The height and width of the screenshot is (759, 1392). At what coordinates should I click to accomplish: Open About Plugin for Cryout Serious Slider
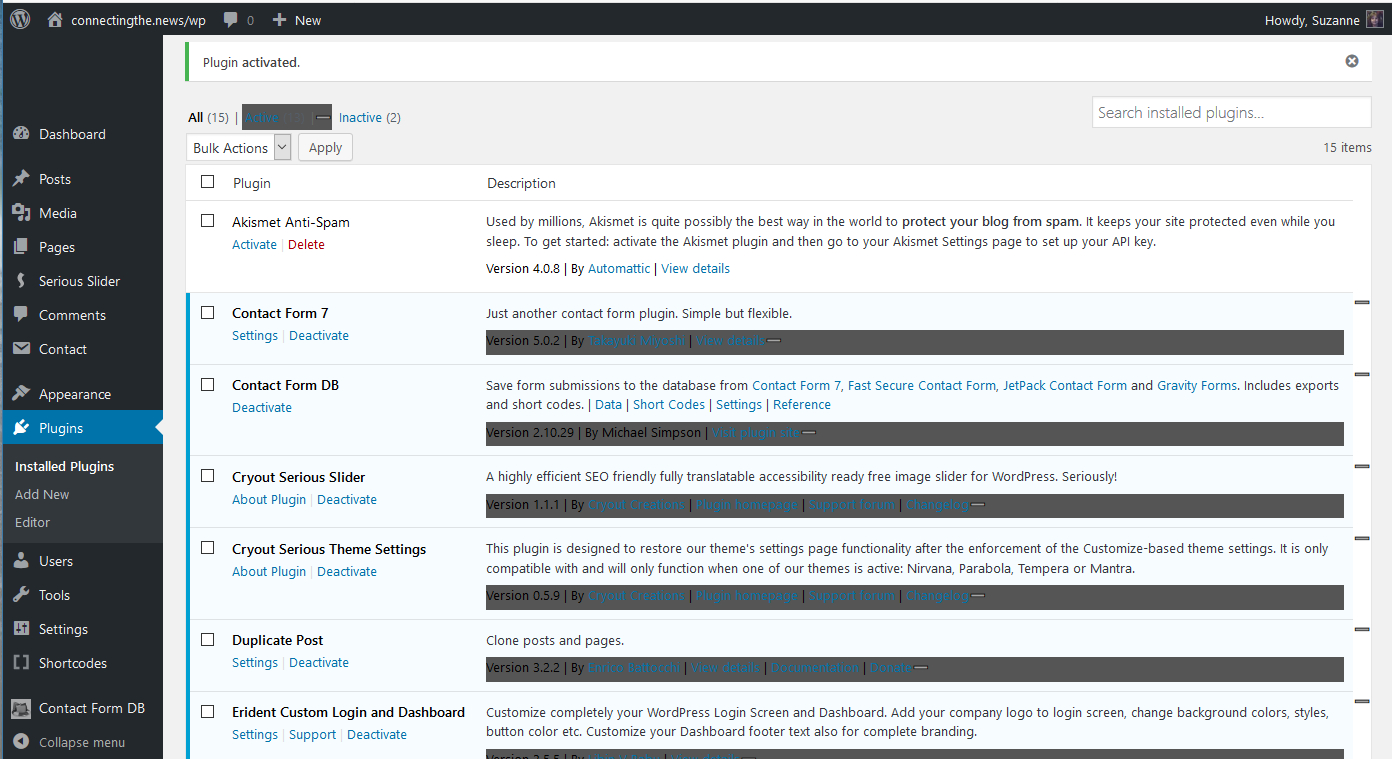[x=269, y=499]
